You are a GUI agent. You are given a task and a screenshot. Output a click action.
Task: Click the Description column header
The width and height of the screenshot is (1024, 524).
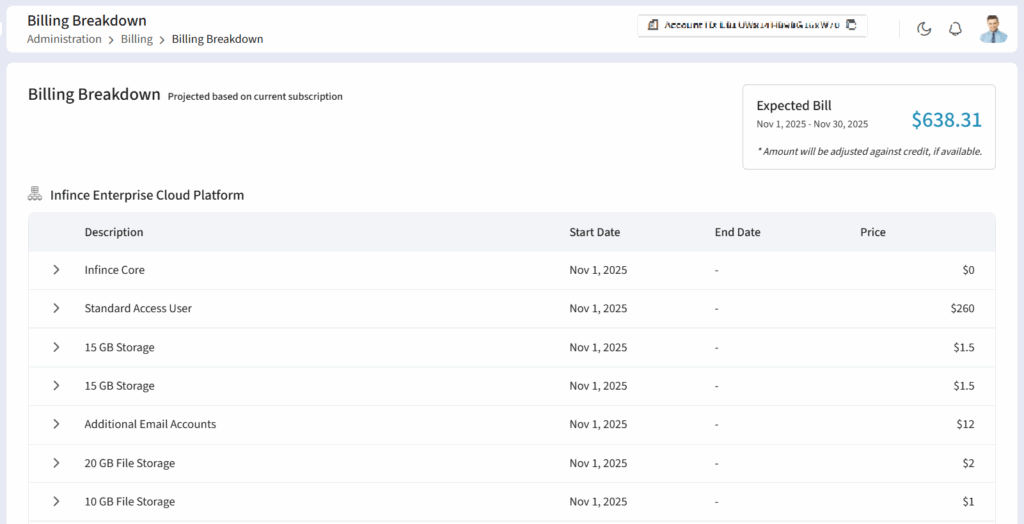click(114, 232)
